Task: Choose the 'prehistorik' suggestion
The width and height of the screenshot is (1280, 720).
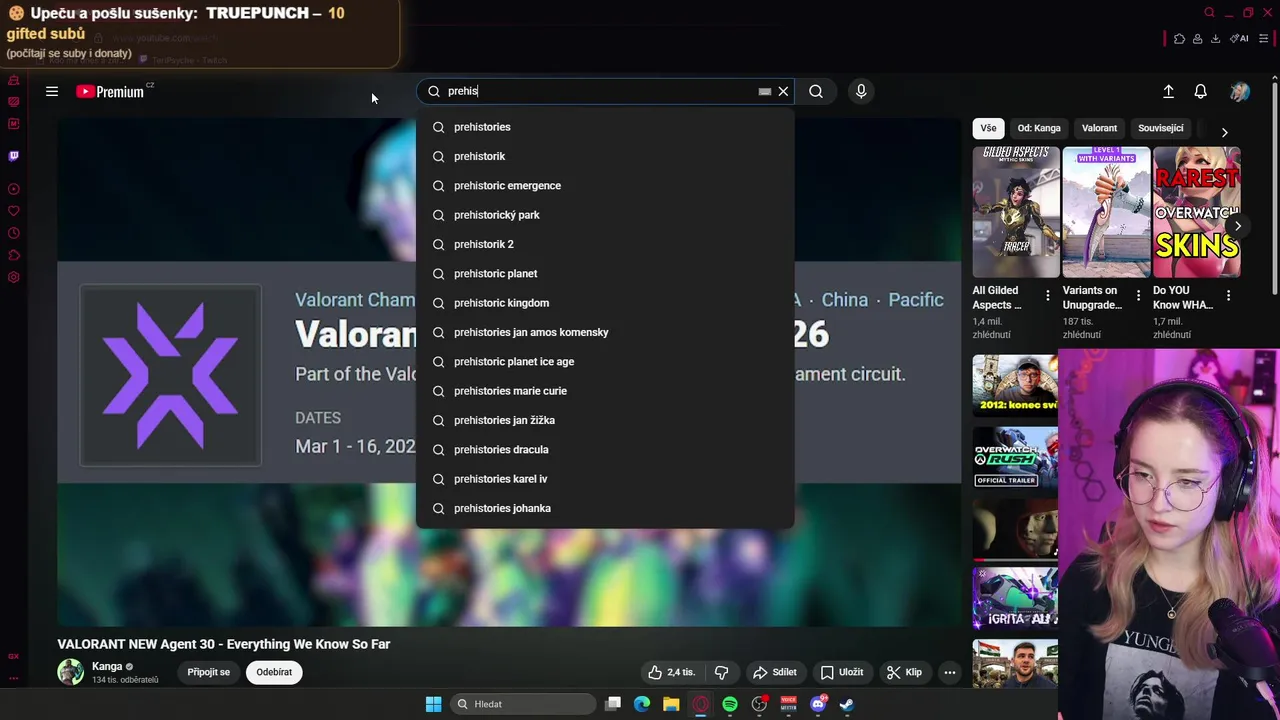Action: click(x=605, y=156)
